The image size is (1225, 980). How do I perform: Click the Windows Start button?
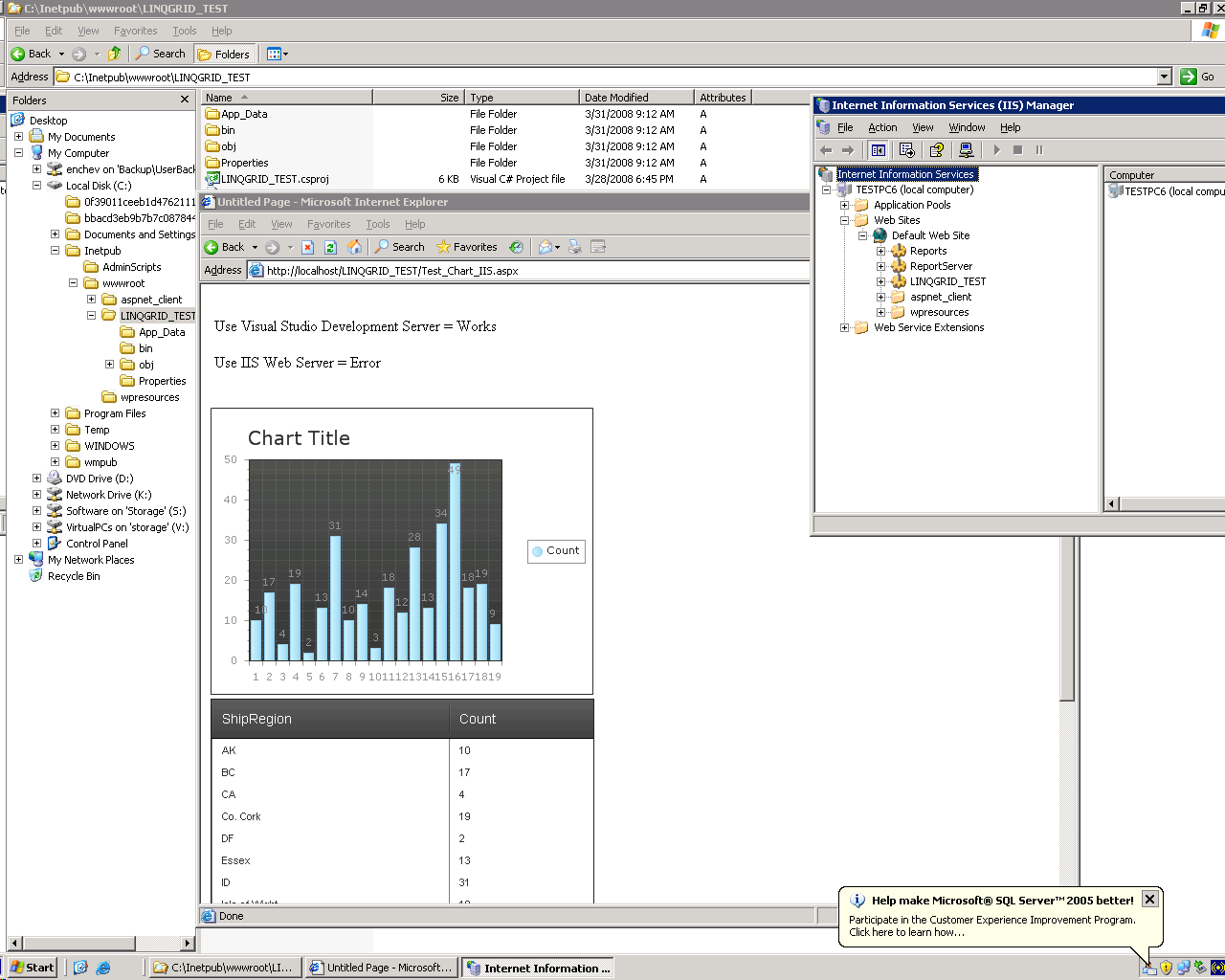[32, 968]
